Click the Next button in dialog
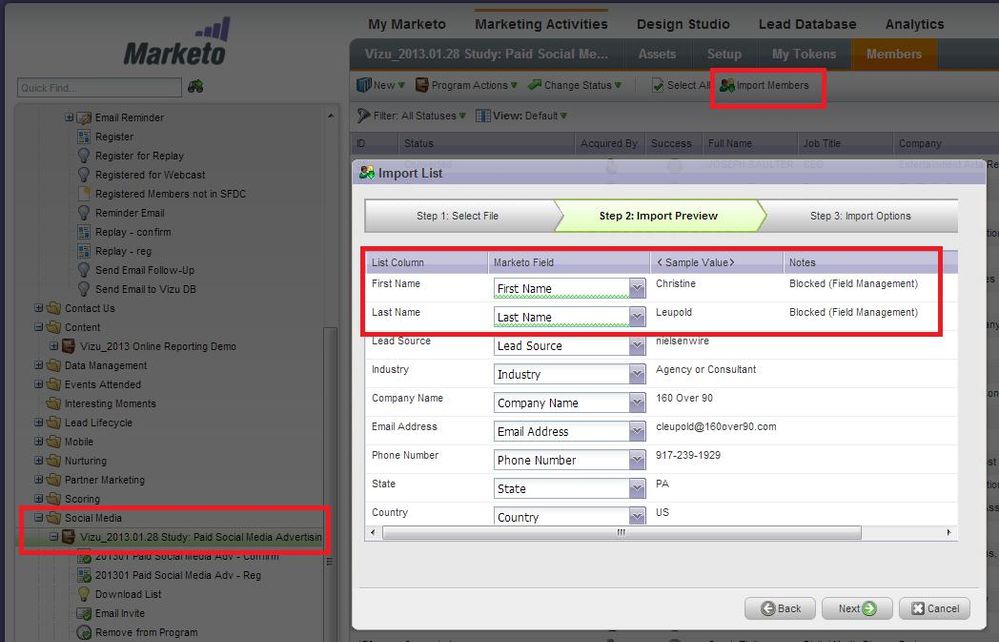 (x=856, y=608)
